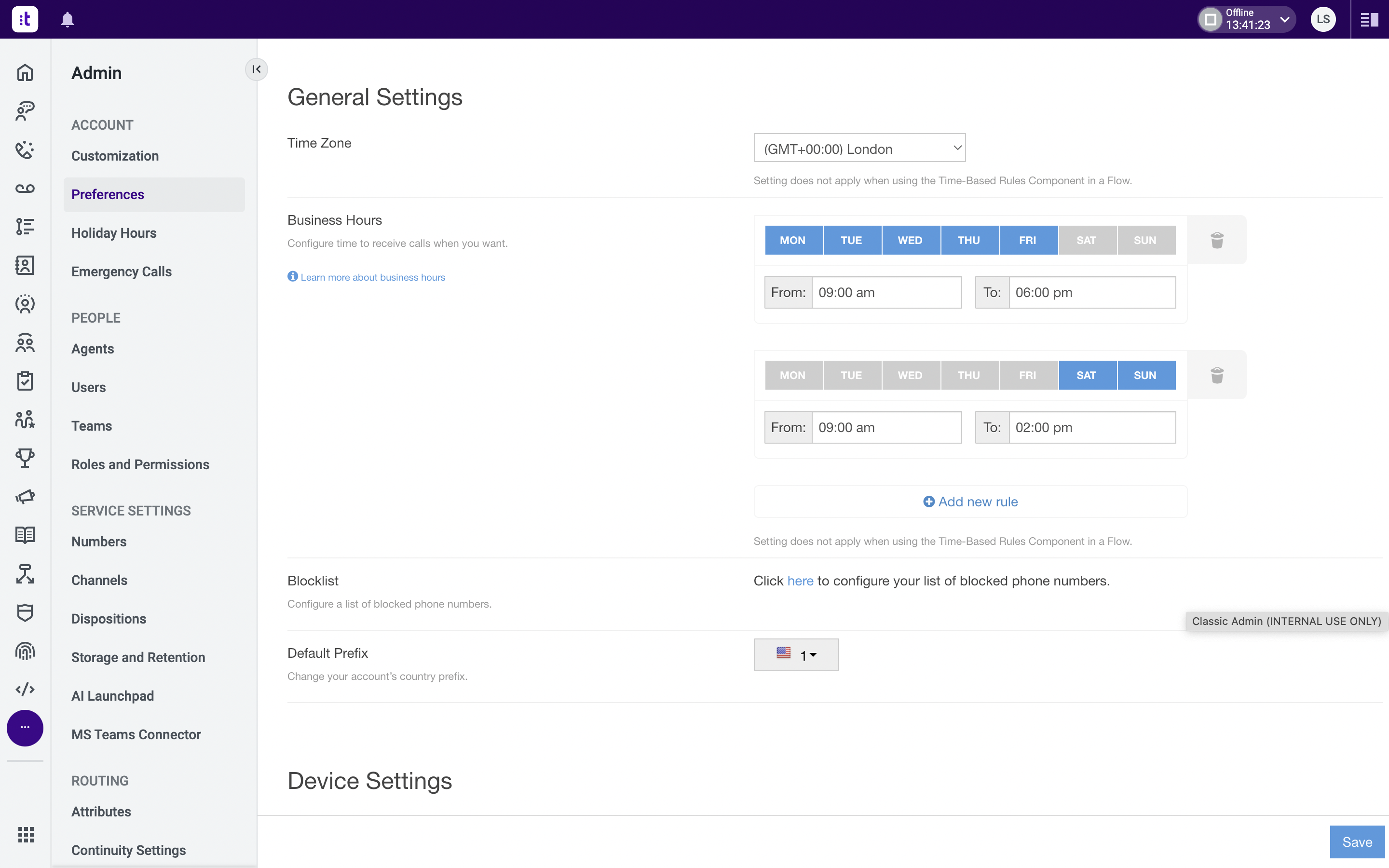The width and height of the screenshot is (1389, 868).
Task: Open the Agents page
Action: (93, 349)
